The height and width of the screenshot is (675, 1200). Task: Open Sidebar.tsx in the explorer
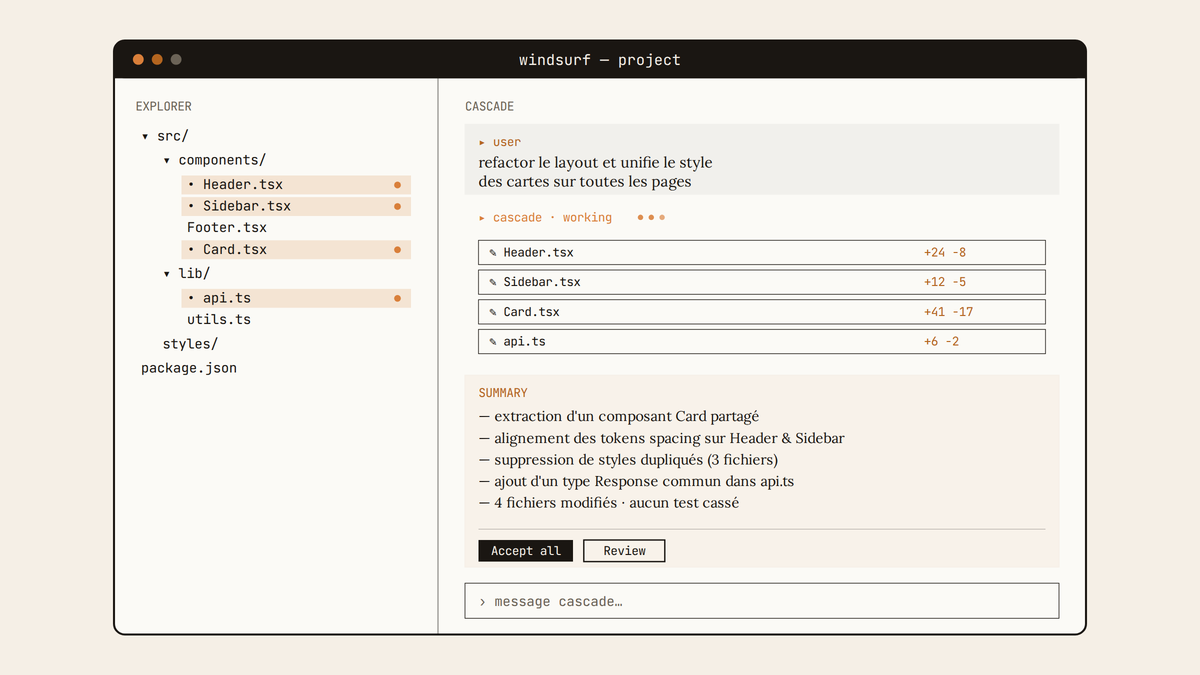296,207
